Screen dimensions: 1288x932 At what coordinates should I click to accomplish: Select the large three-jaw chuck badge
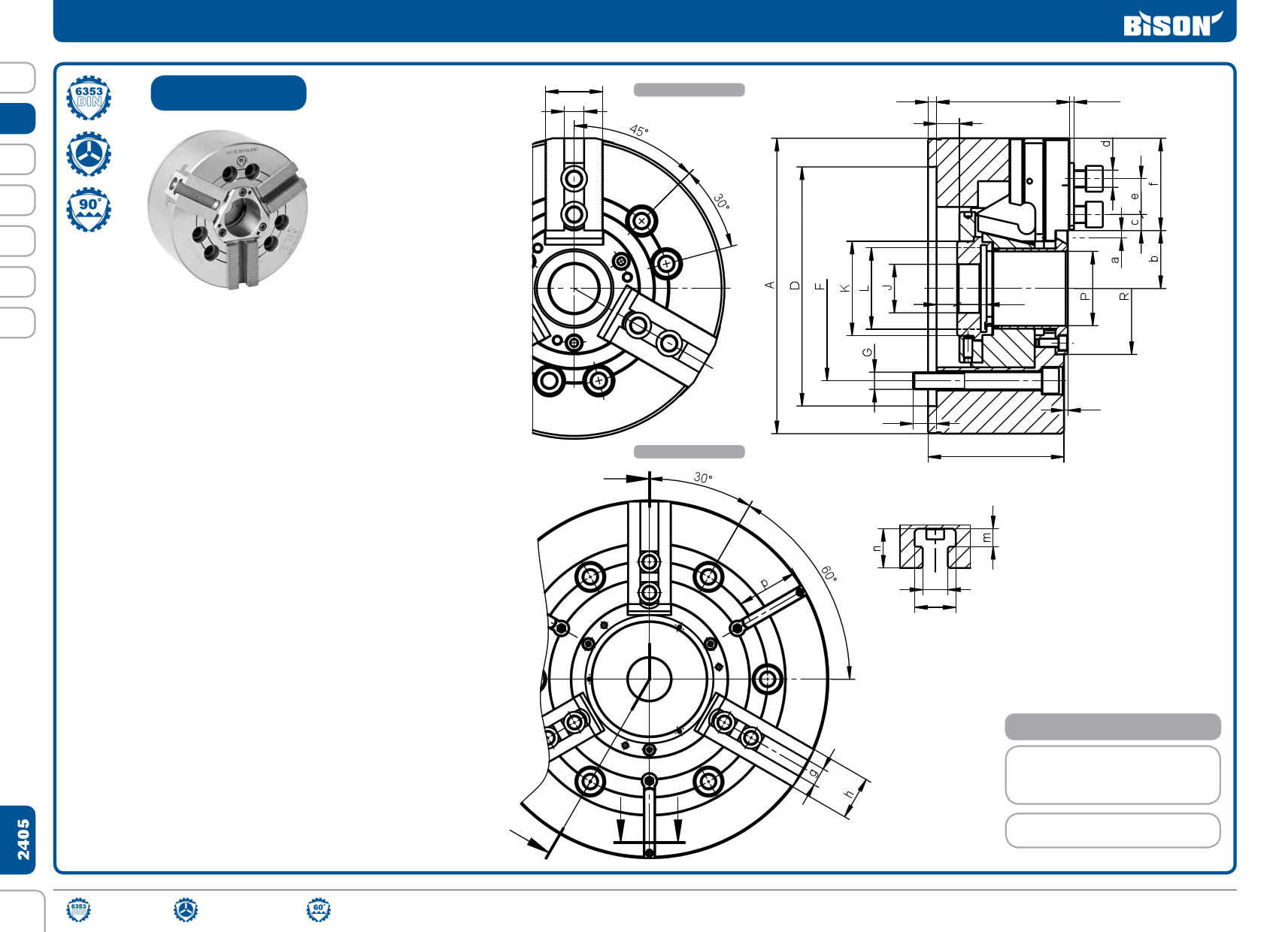pos(89,154)
